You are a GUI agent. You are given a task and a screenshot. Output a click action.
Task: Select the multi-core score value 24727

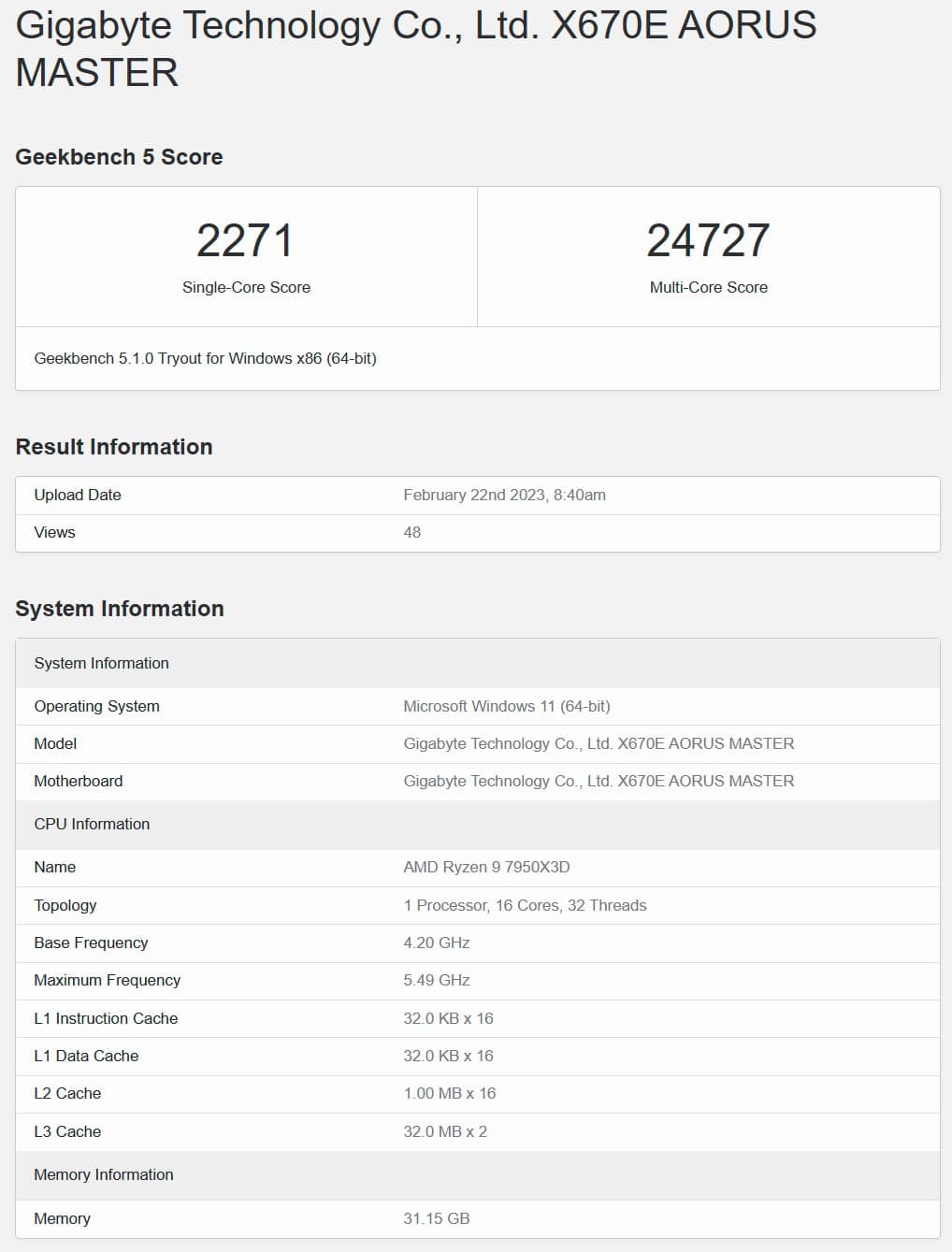pos(708,240)
